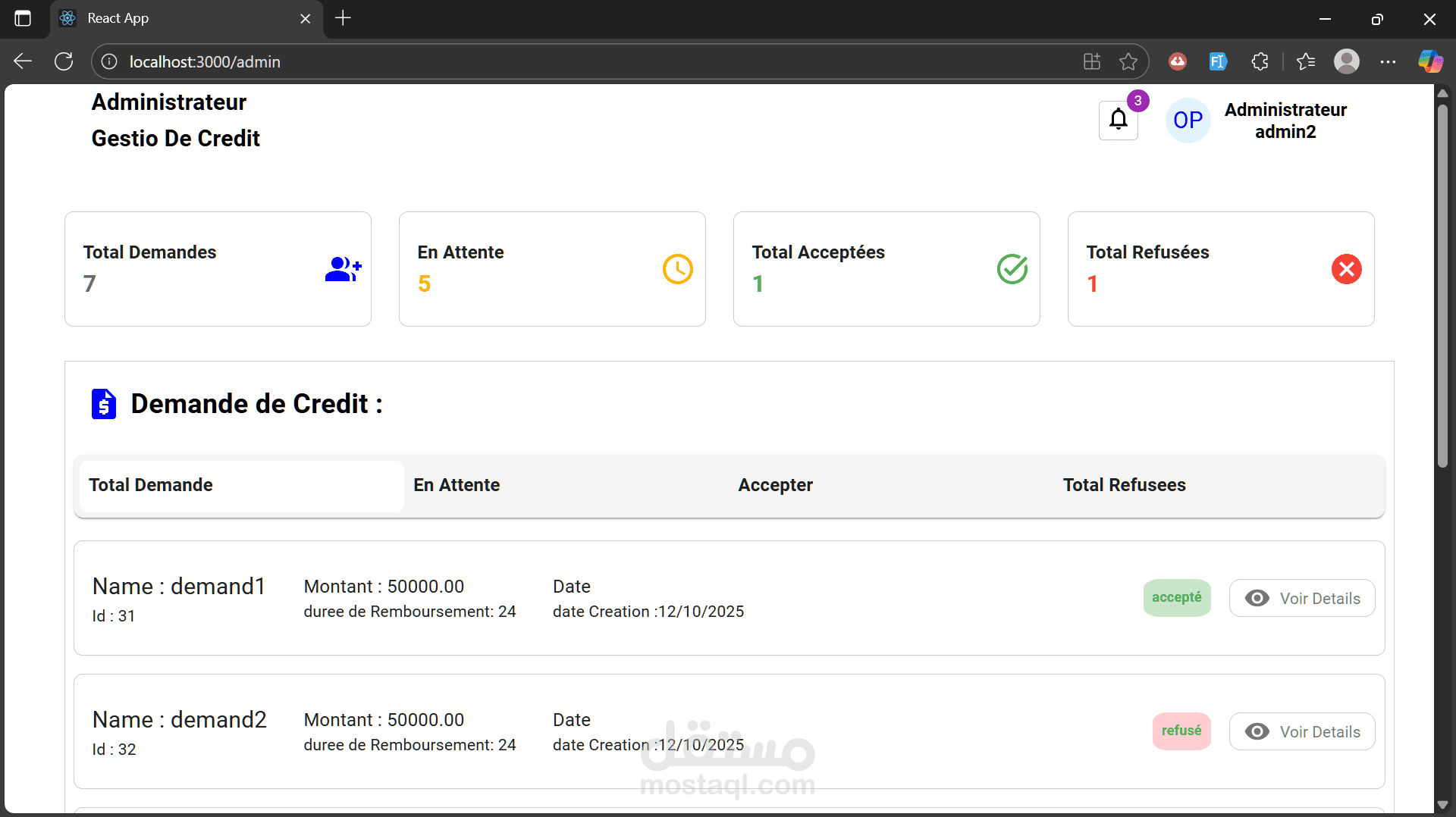
Task: Open the notifications bell icon
Action: click(x=1119, y=120)
